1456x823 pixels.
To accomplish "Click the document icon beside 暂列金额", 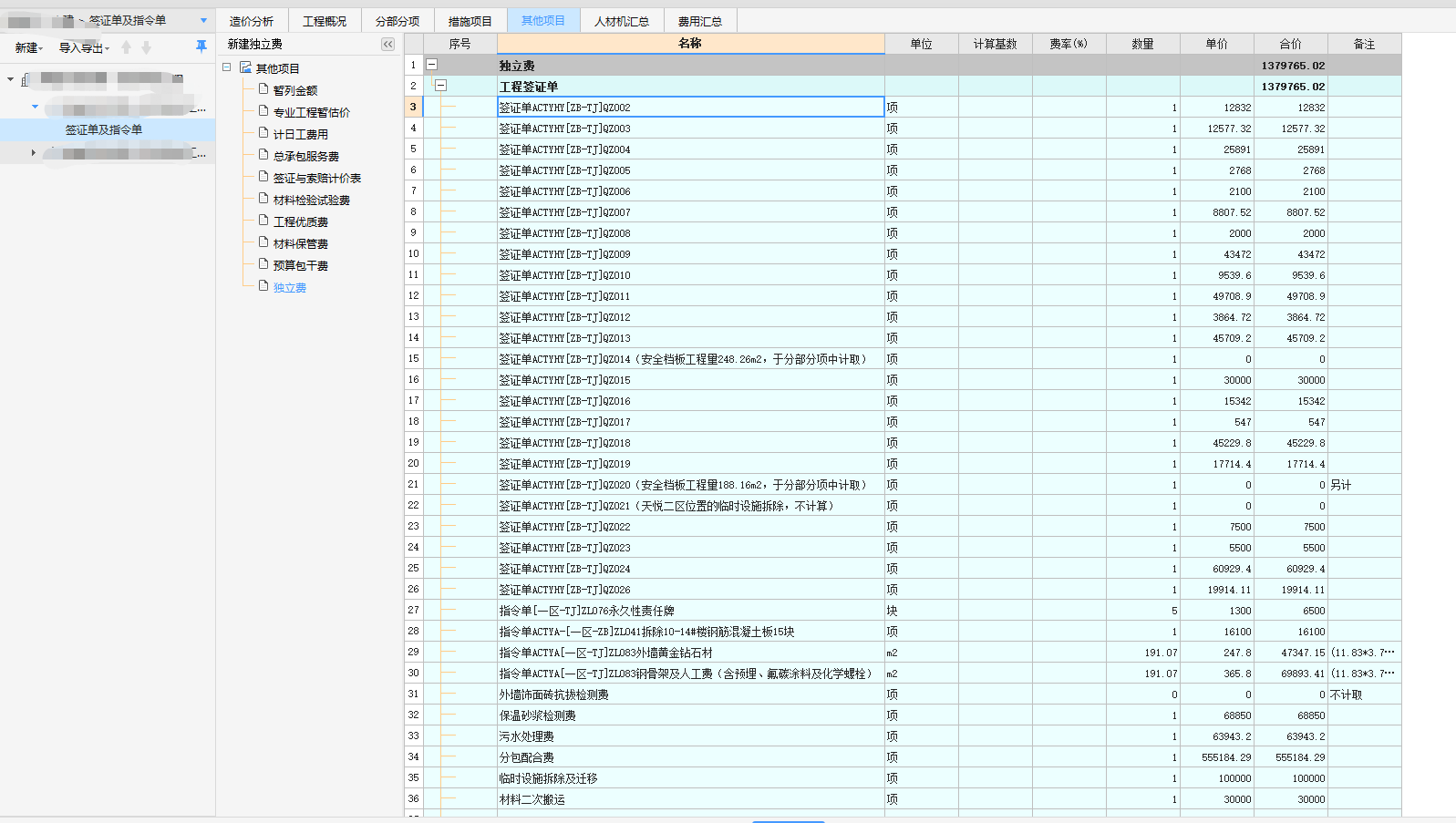I will (x=263, y=89).
